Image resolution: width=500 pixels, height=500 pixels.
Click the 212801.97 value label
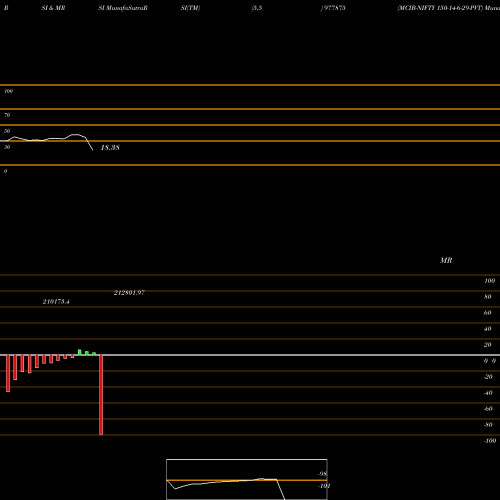[129, 293]
